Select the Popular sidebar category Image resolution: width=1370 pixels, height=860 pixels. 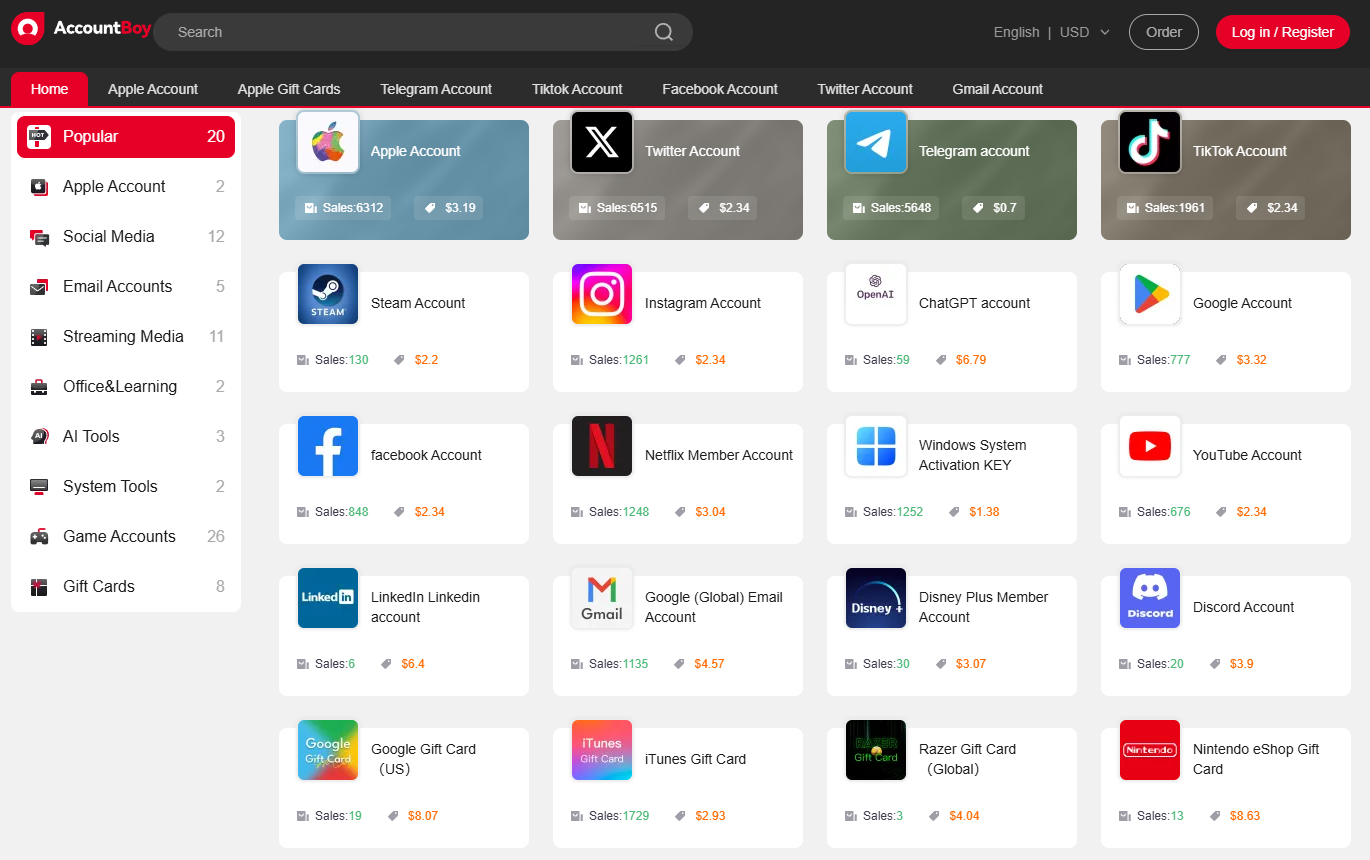(x=126, y=137)
